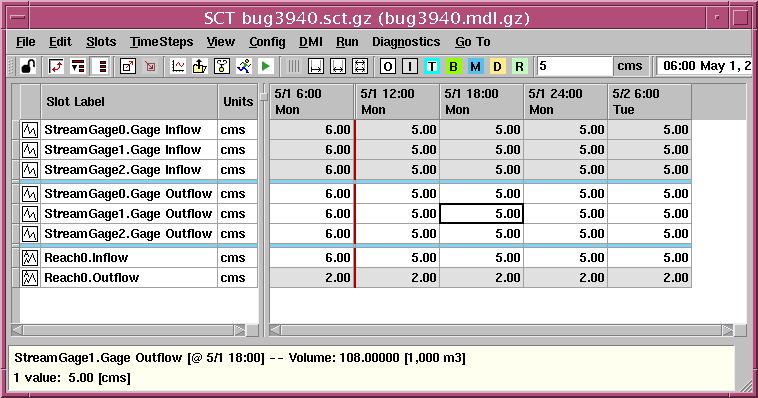
Task: Open the plot chart icon
Action: click(178, 66)
